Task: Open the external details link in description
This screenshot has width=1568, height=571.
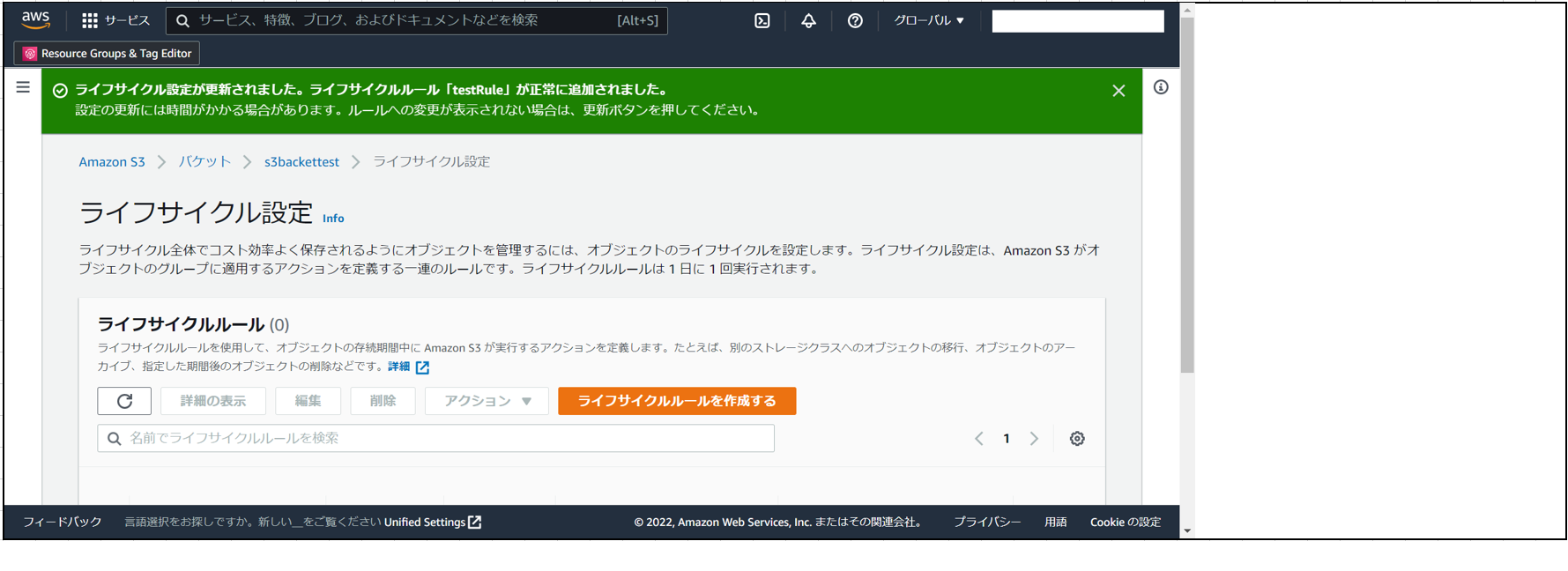Action: point(408,367)
